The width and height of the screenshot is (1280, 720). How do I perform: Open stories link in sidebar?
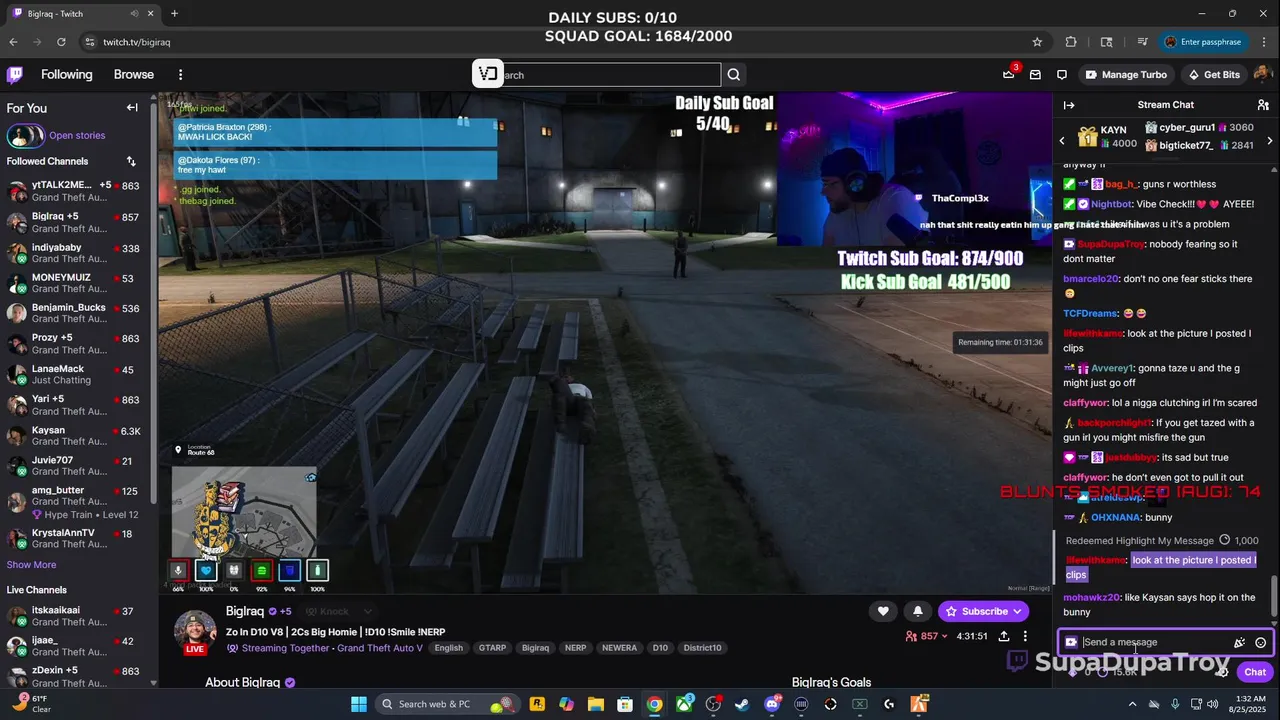point(77,135)
